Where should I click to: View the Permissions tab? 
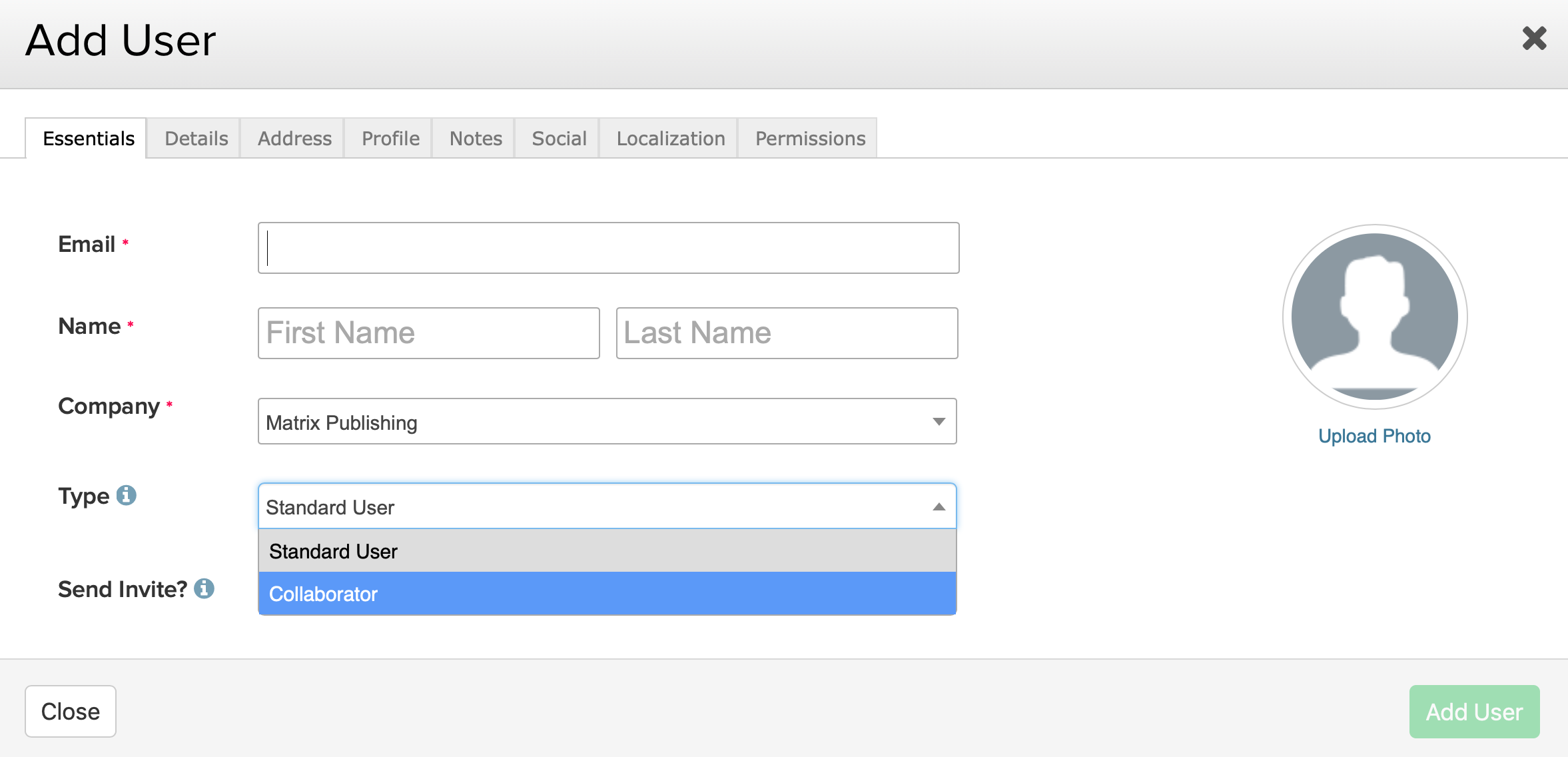[x=810, y=139]
